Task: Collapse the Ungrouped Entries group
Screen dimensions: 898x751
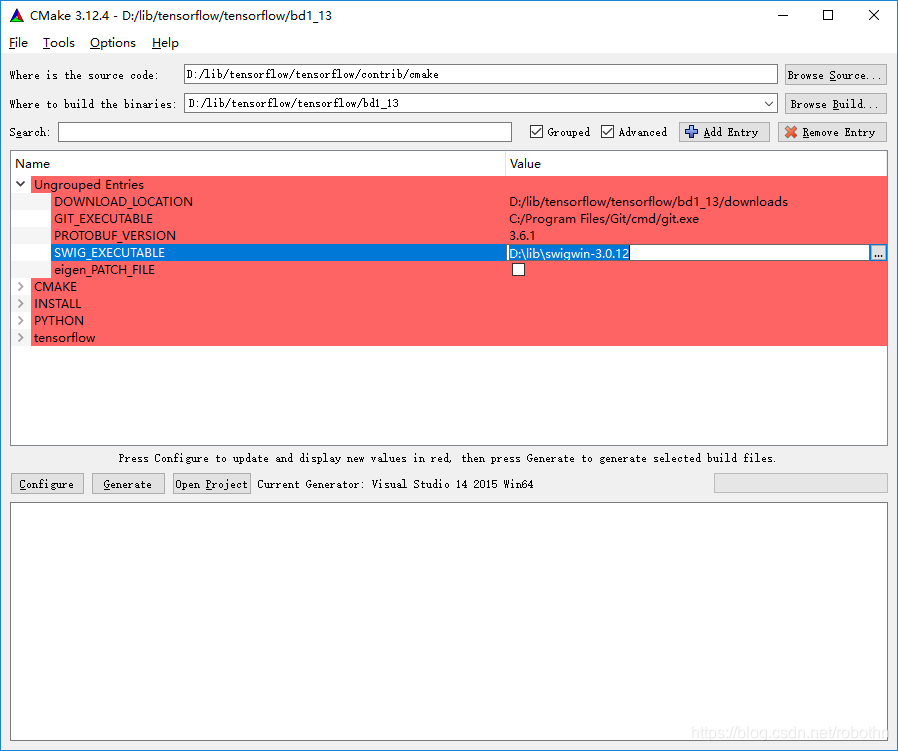Action: [21, 184]
